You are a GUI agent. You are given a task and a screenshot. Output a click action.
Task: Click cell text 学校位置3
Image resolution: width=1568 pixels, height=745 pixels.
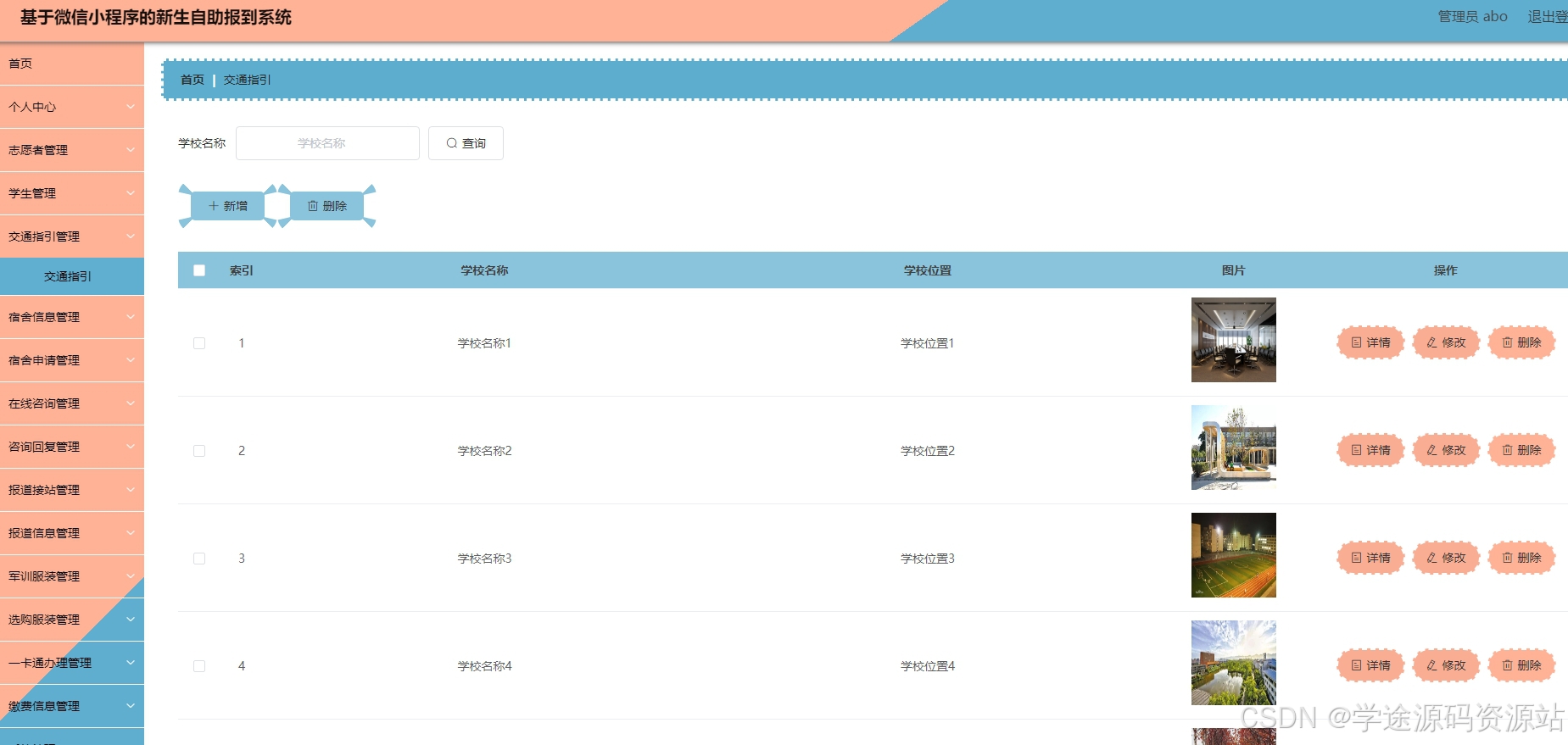928,559
